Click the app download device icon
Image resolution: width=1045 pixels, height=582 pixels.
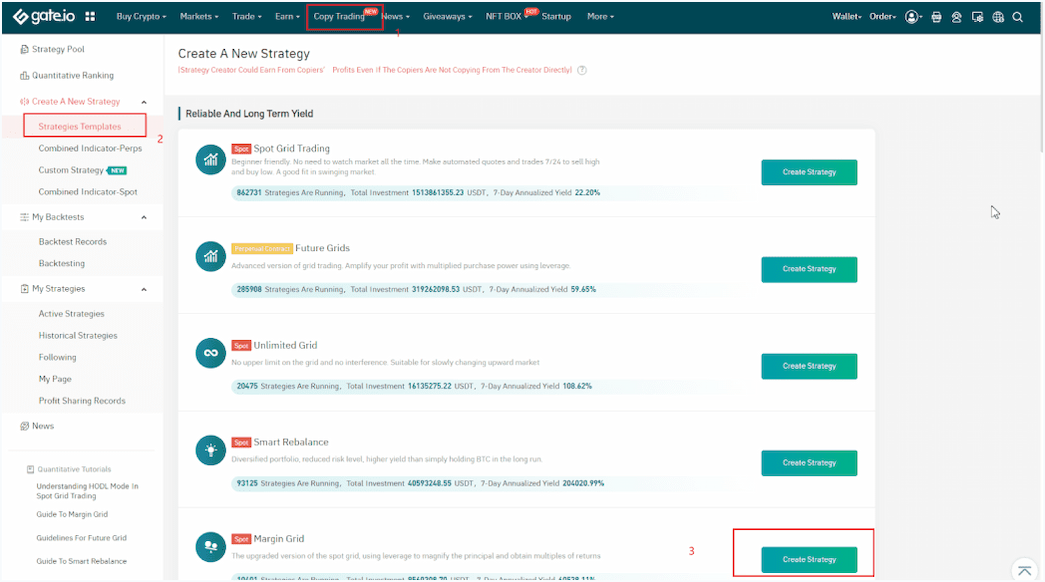[x=936, y=17]
